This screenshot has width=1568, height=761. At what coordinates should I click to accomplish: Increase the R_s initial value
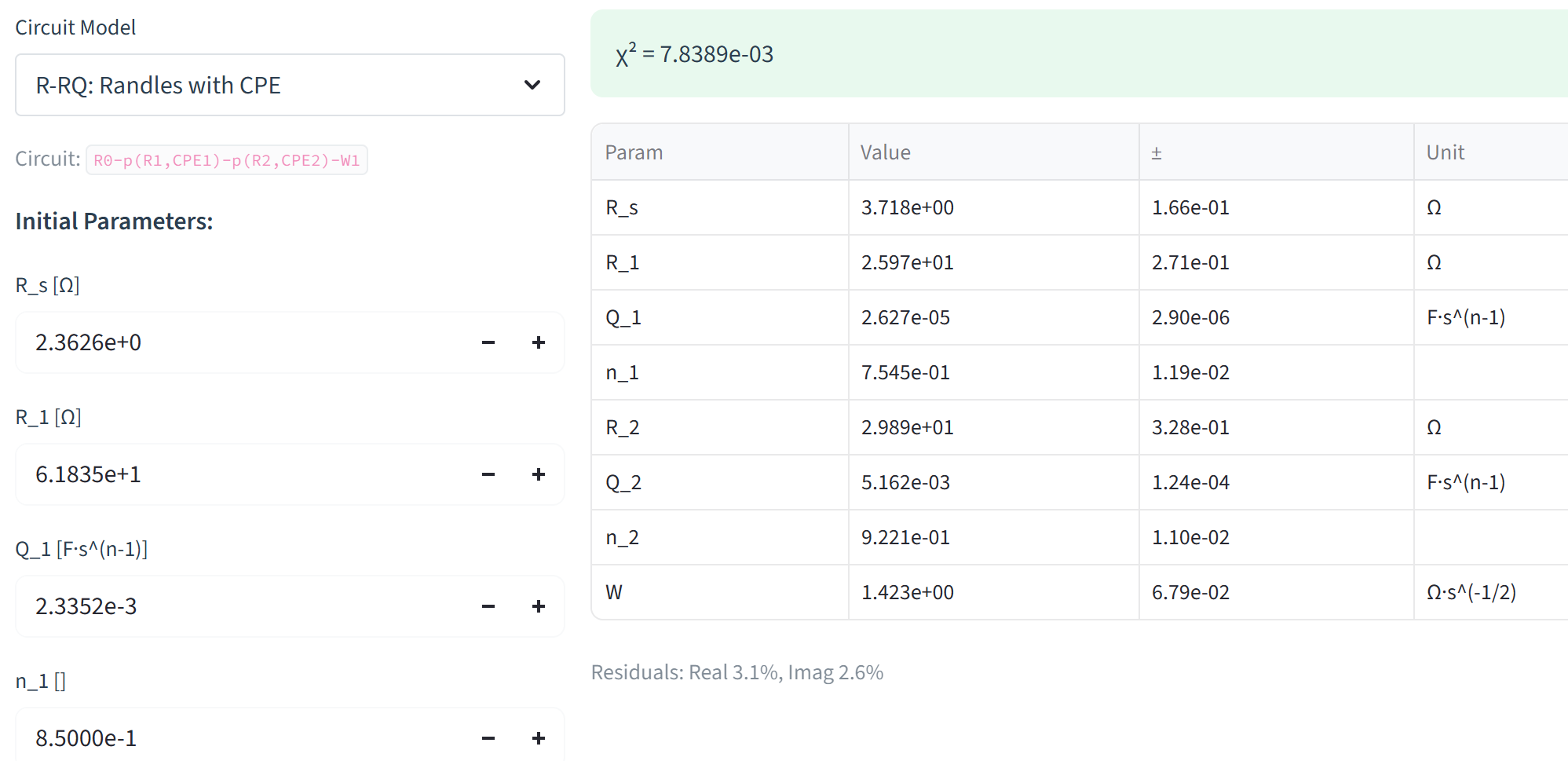pos(539,342)
